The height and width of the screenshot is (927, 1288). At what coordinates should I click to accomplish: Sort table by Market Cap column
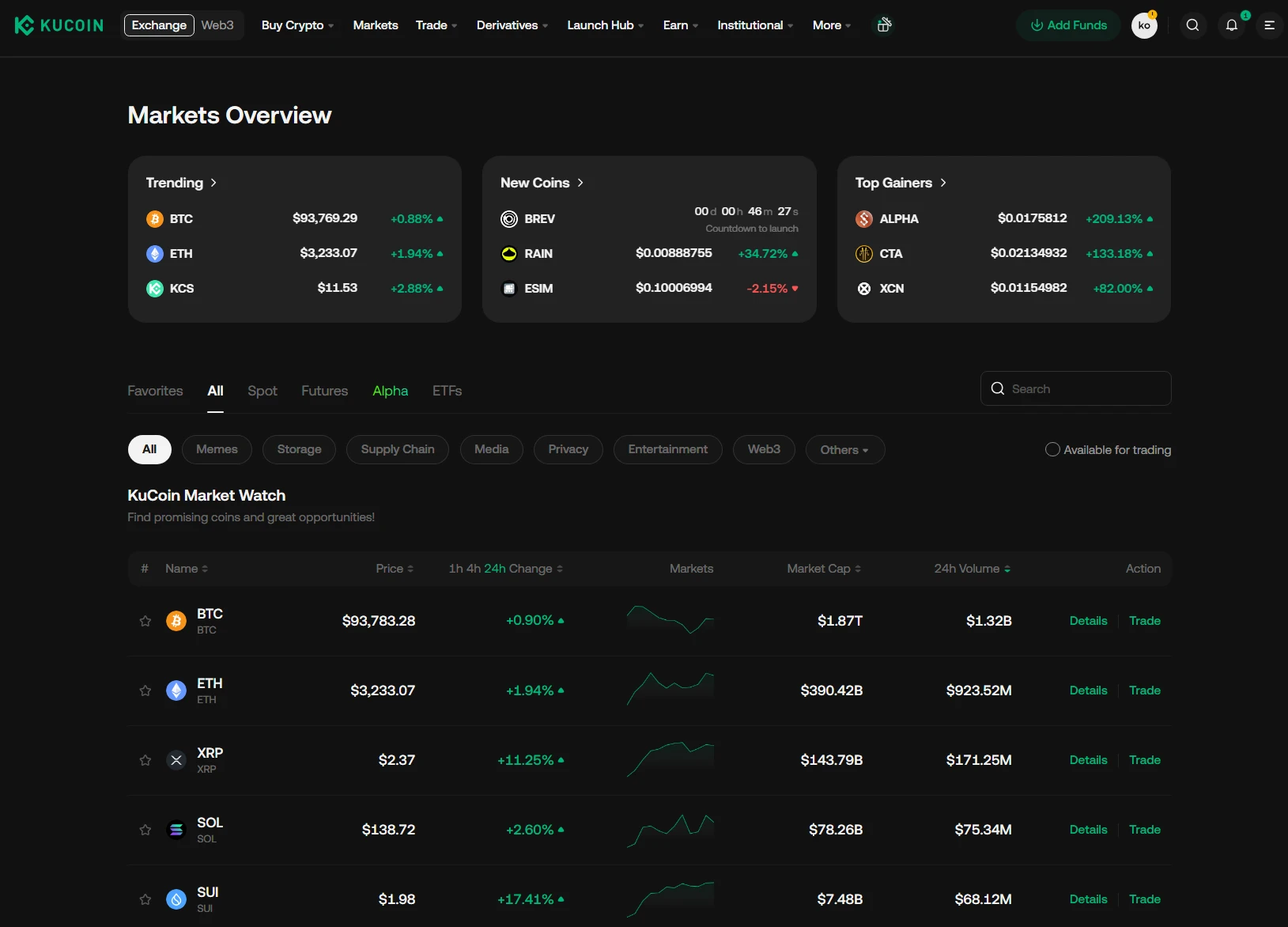click(x=824, y=569)
